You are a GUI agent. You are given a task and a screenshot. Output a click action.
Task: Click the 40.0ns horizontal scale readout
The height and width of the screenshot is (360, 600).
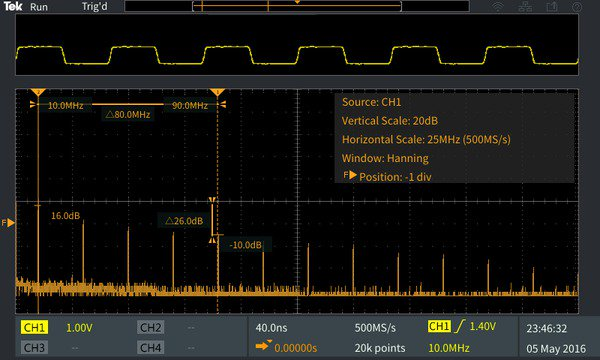(x=271, y=328)
